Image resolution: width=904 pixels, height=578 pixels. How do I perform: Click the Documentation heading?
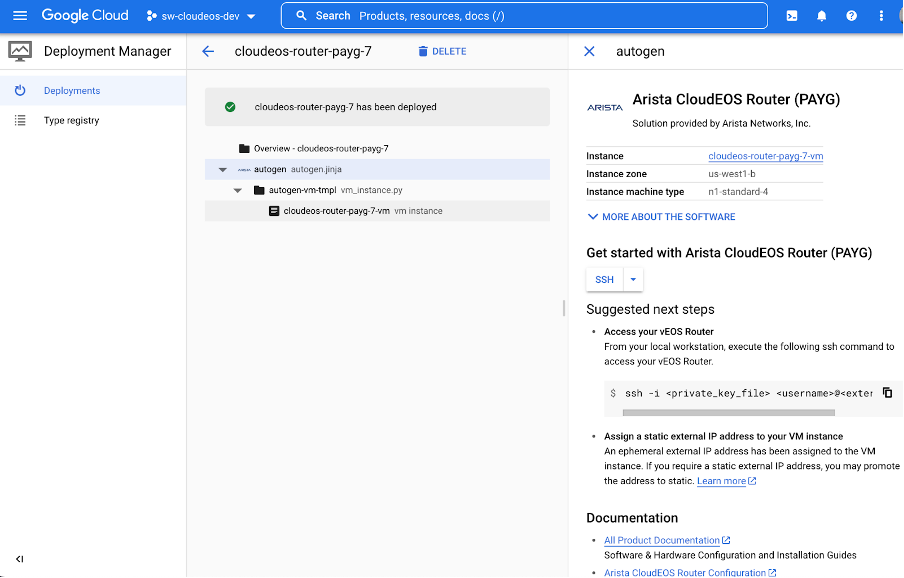click(632, 517)
